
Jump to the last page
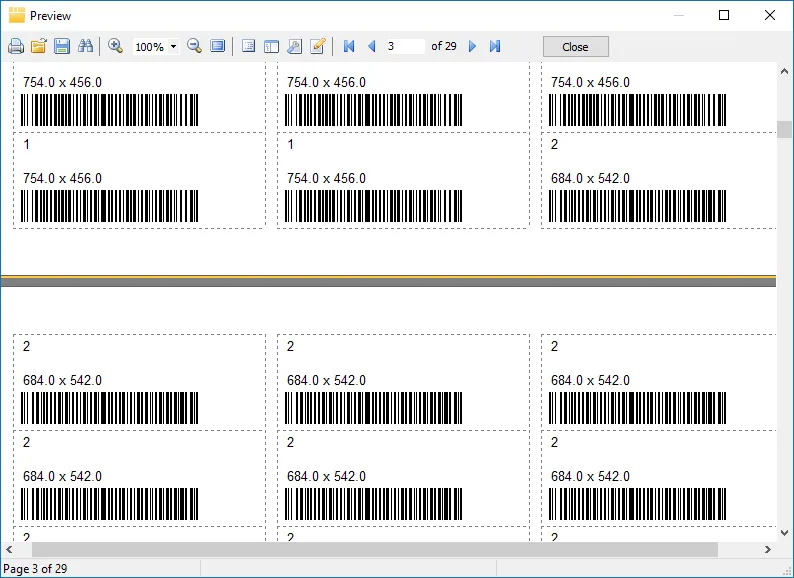pos(495,46)
